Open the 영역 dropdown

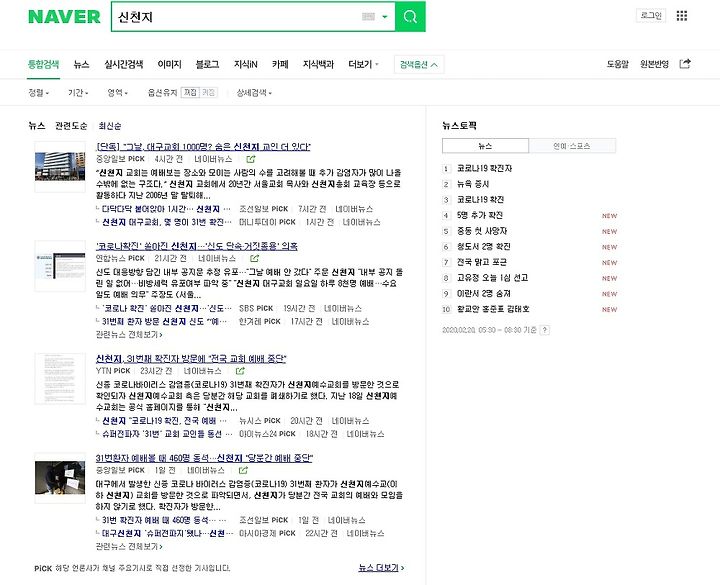point(117,93)
